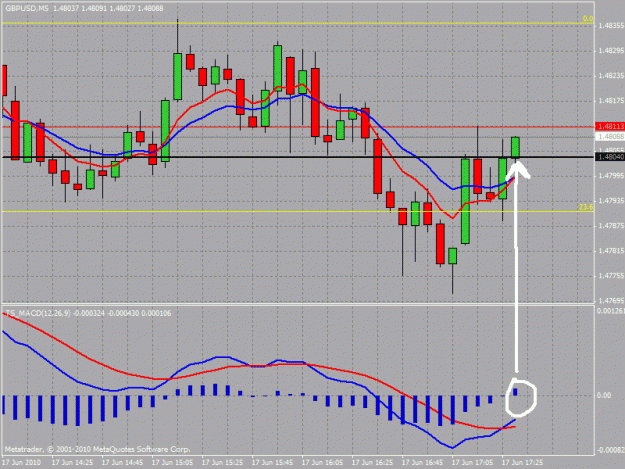
Task: Click the 1.47995 price axis label
Action: tap(611, 176)
